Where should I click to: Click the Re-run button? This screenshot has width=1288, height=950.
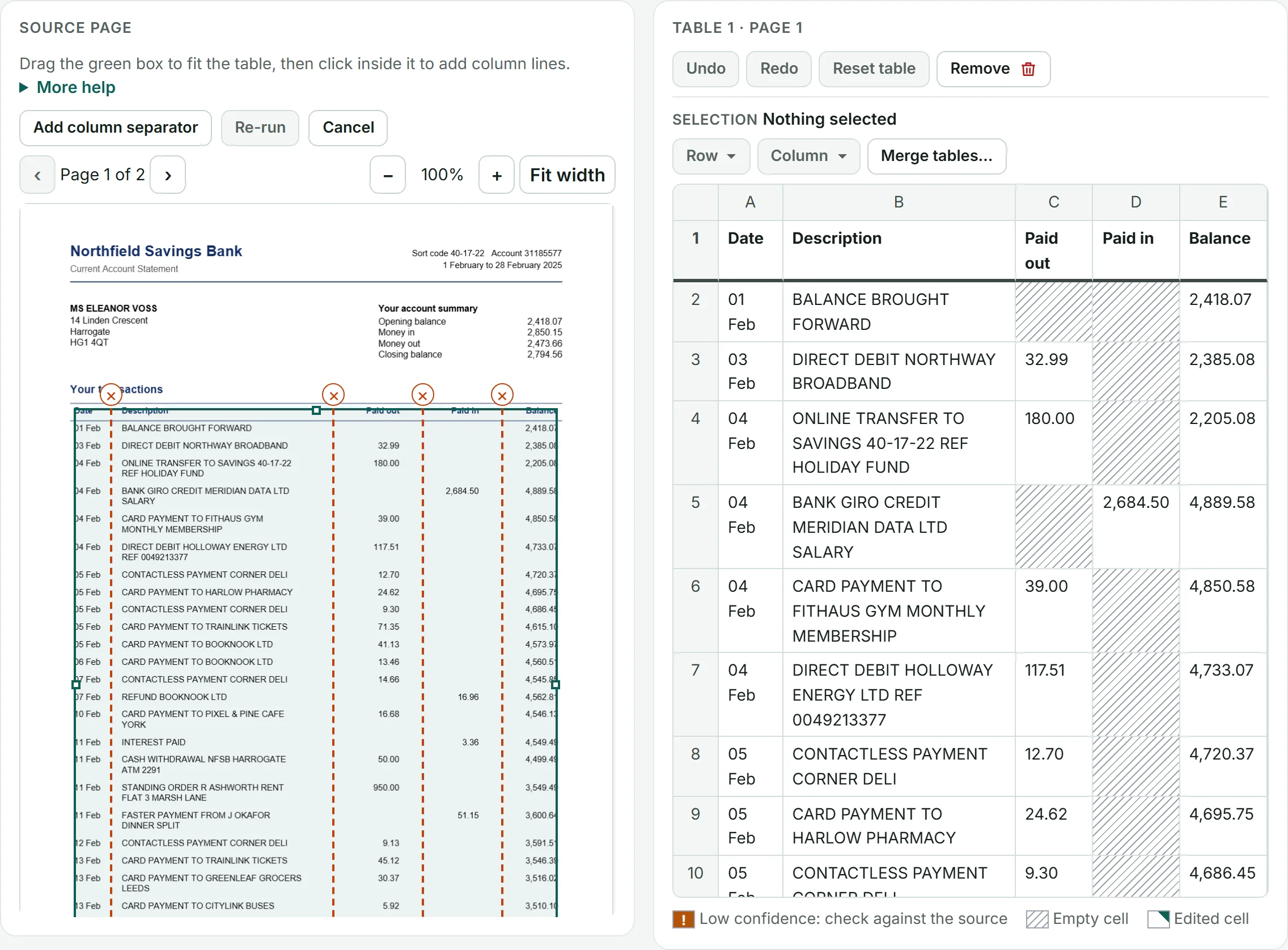tap(260, 128)
